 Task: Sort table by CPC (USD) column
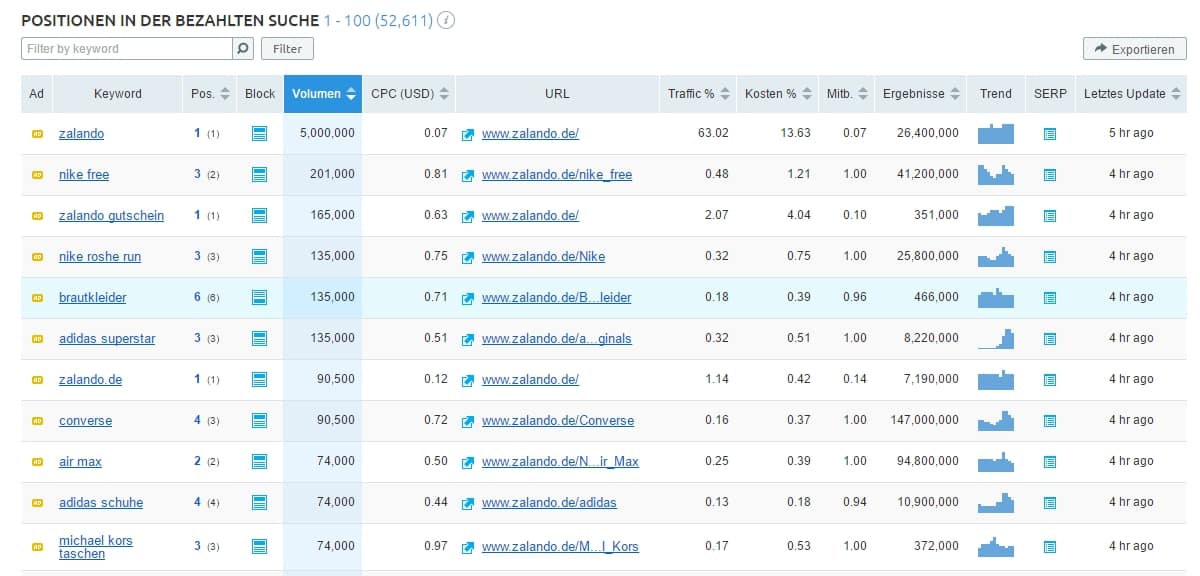click(410, 94)
